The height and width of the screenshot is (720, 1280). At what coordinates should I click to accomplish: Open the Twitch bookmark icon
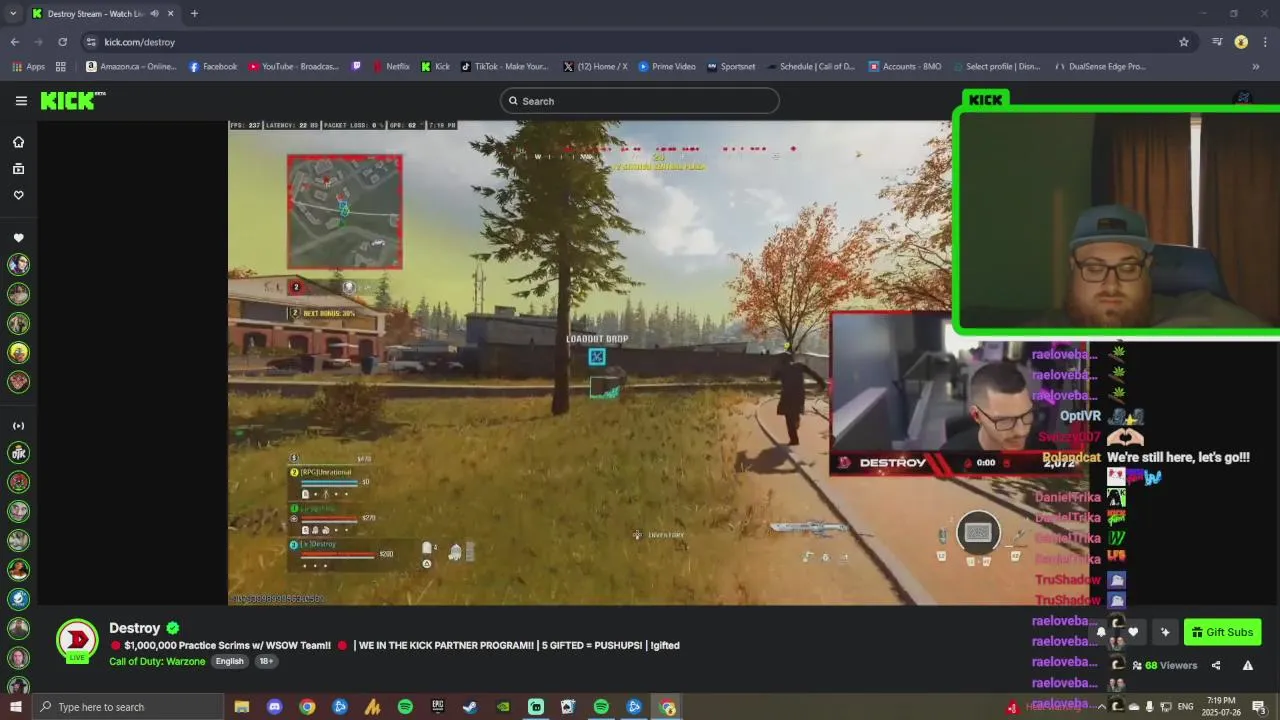pos(357,67)
